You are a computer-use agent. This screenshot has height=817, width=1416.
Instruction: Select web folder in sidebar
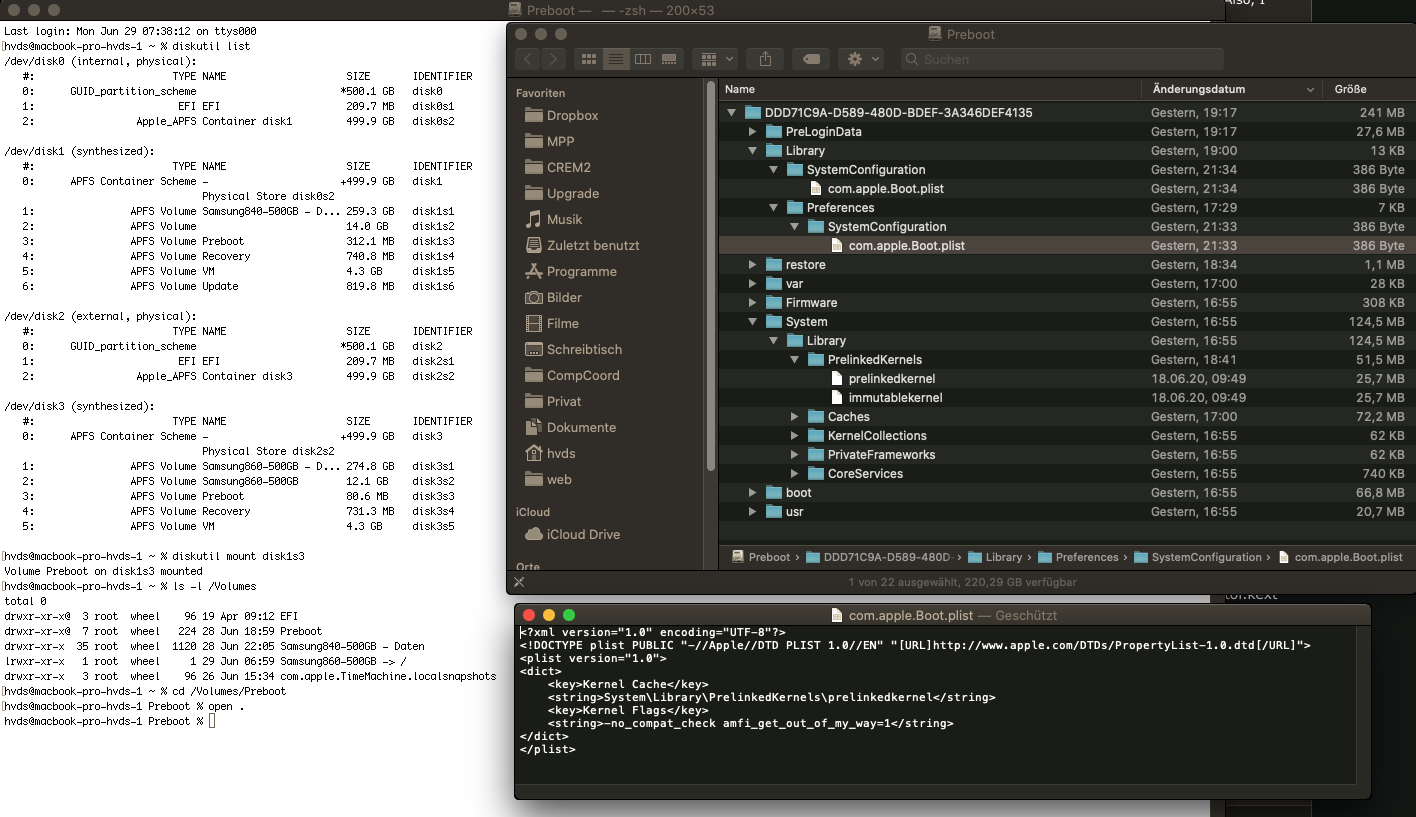(548, 479)
